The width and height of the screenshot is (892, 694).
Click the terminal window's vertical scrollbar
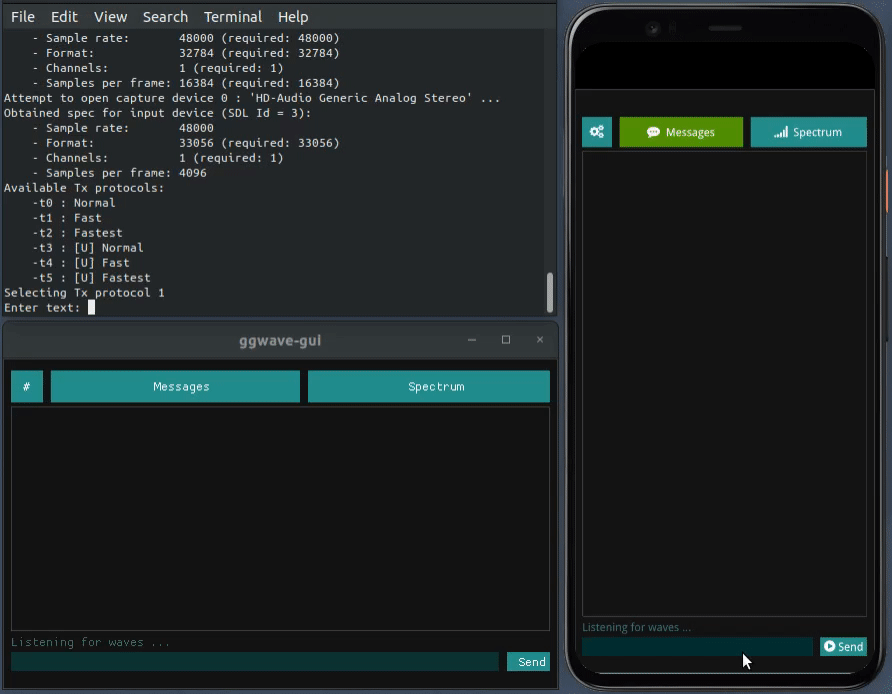pos(549,292)
